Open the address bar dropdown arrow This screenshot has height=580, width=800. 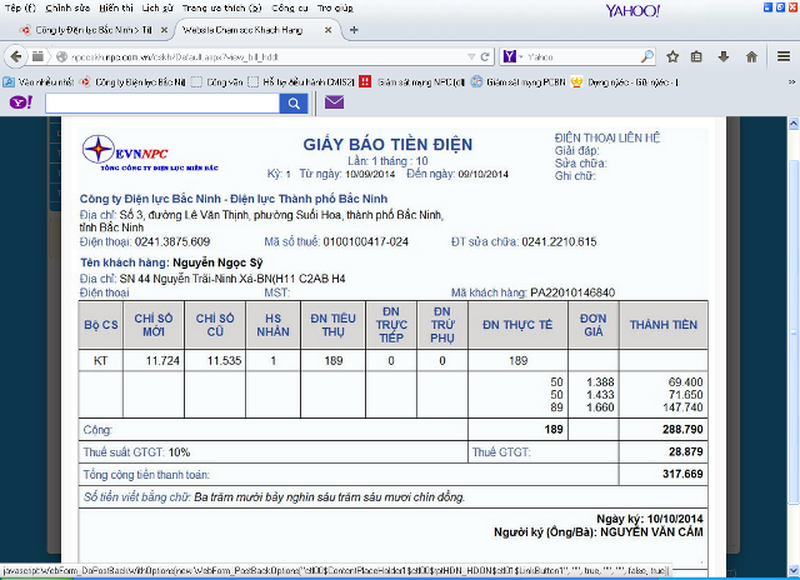coord(470,57)
